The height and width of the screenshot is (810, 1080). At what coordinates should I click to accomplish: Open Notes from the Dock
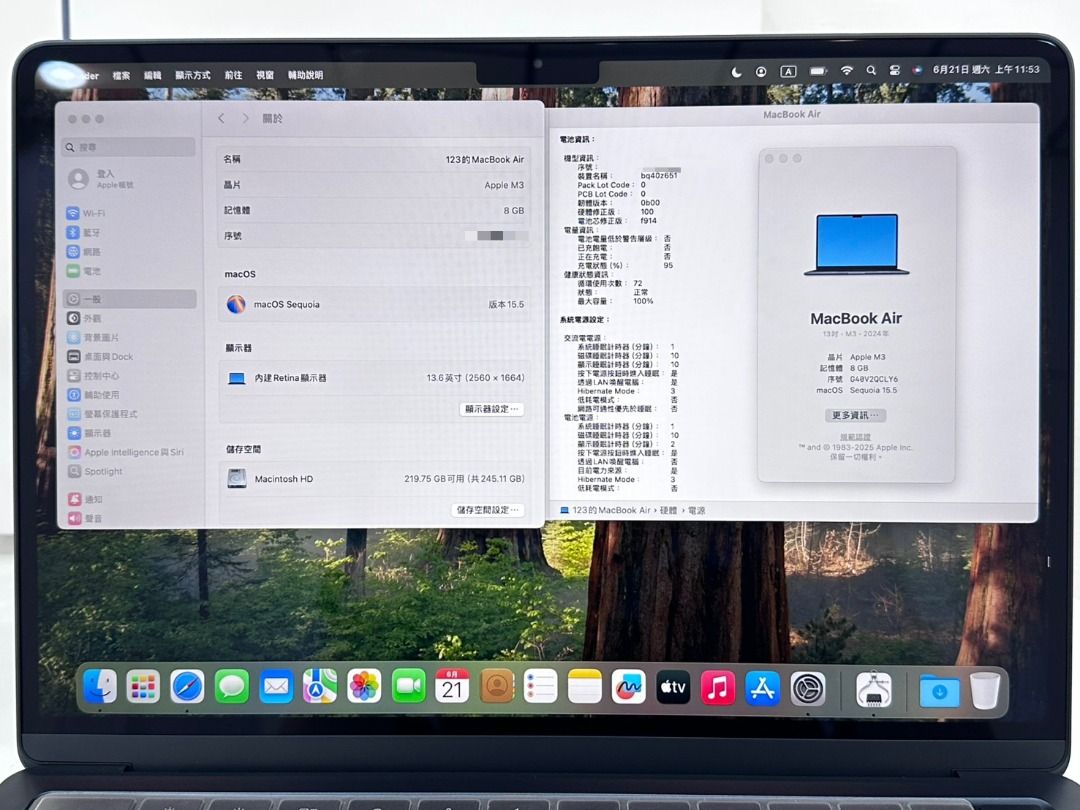tap(585, 687)
